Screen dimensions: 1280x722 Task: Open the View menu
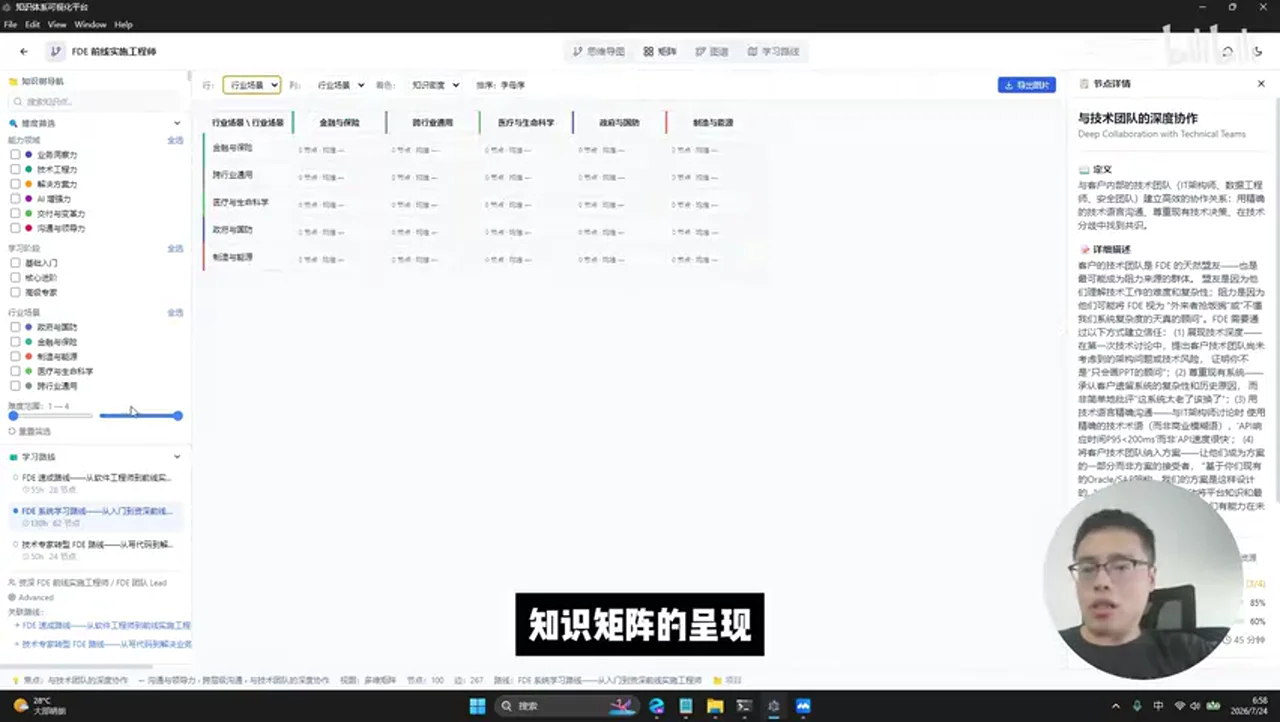57,24
